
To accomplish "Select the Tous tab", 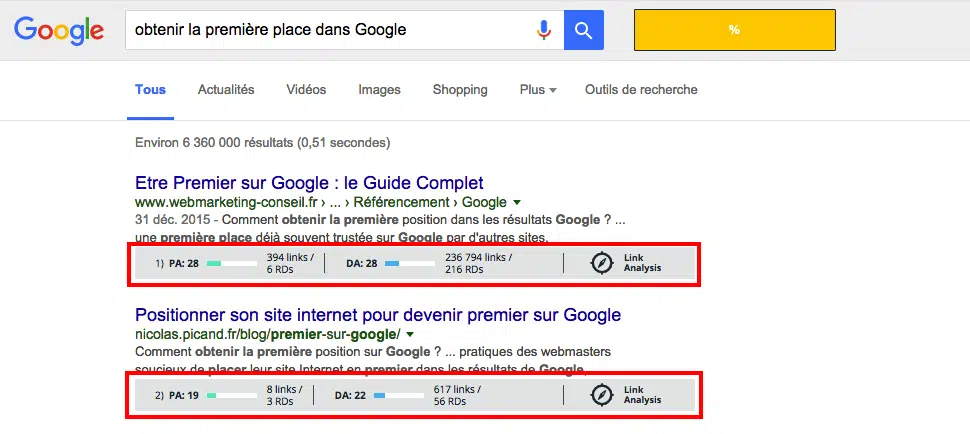I will click(150, 90).
